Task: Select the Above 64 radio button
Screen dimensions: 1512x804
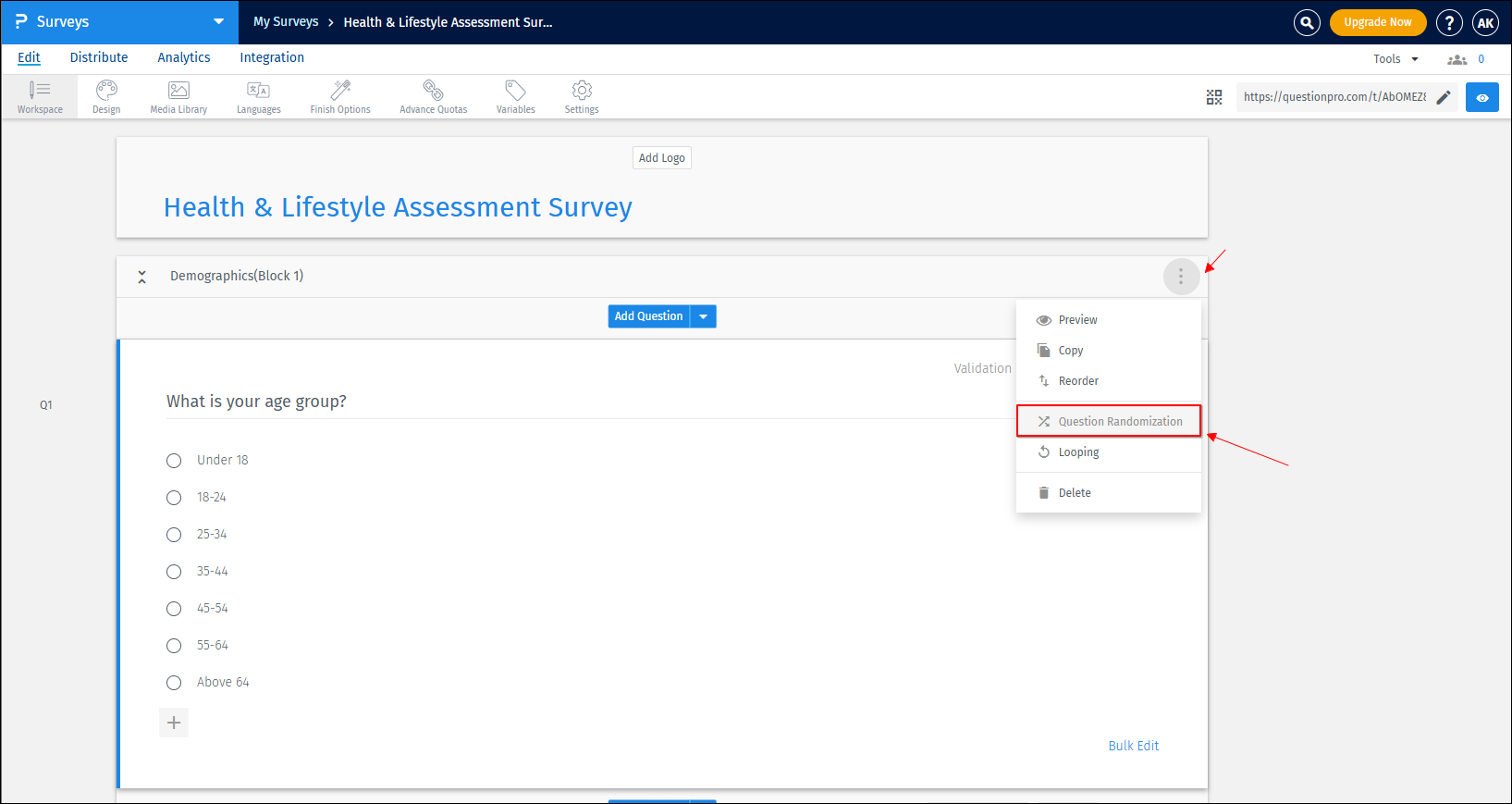Action: [174, 683]
